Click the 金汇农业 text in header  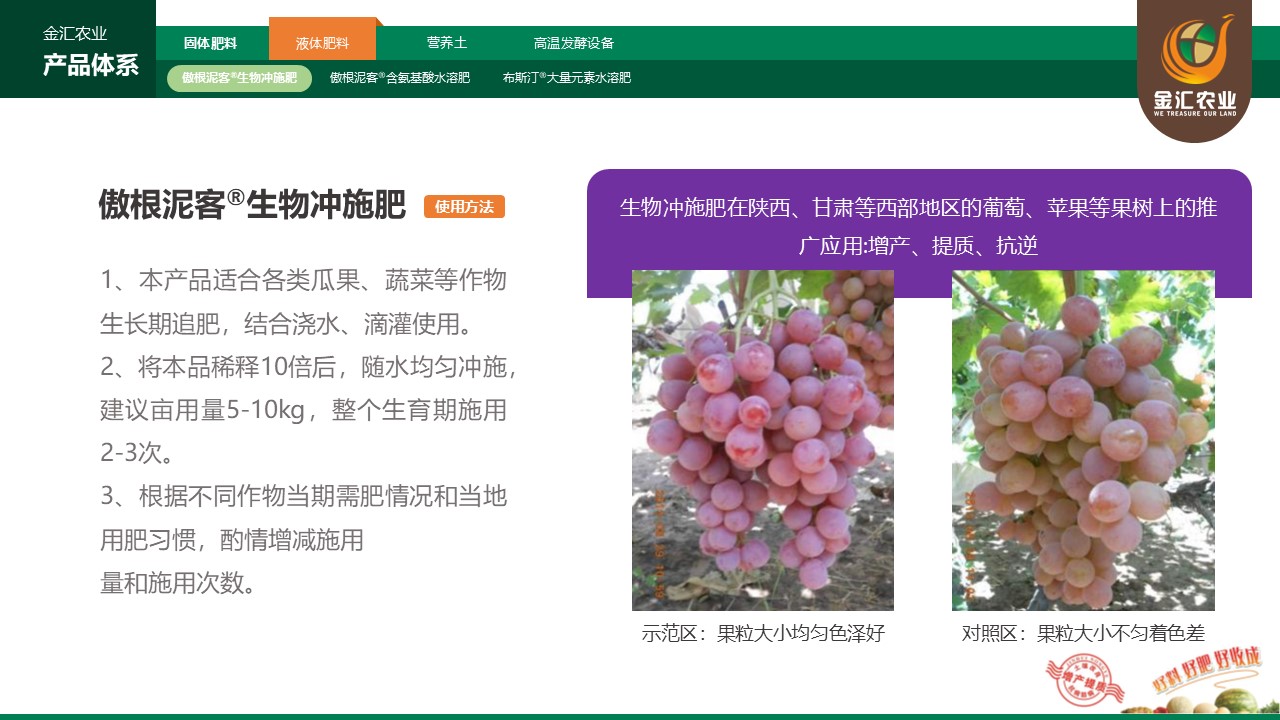coord(75,33)
